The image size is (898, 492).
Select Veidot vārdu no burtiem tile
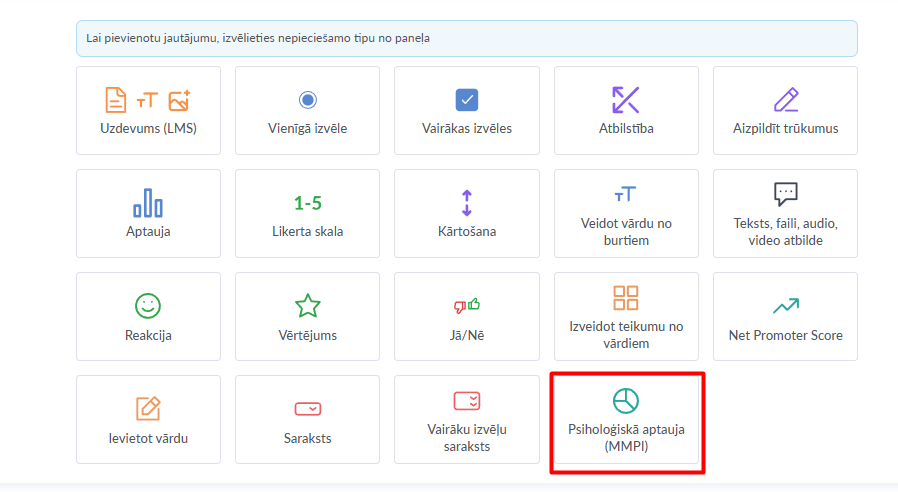626,214
